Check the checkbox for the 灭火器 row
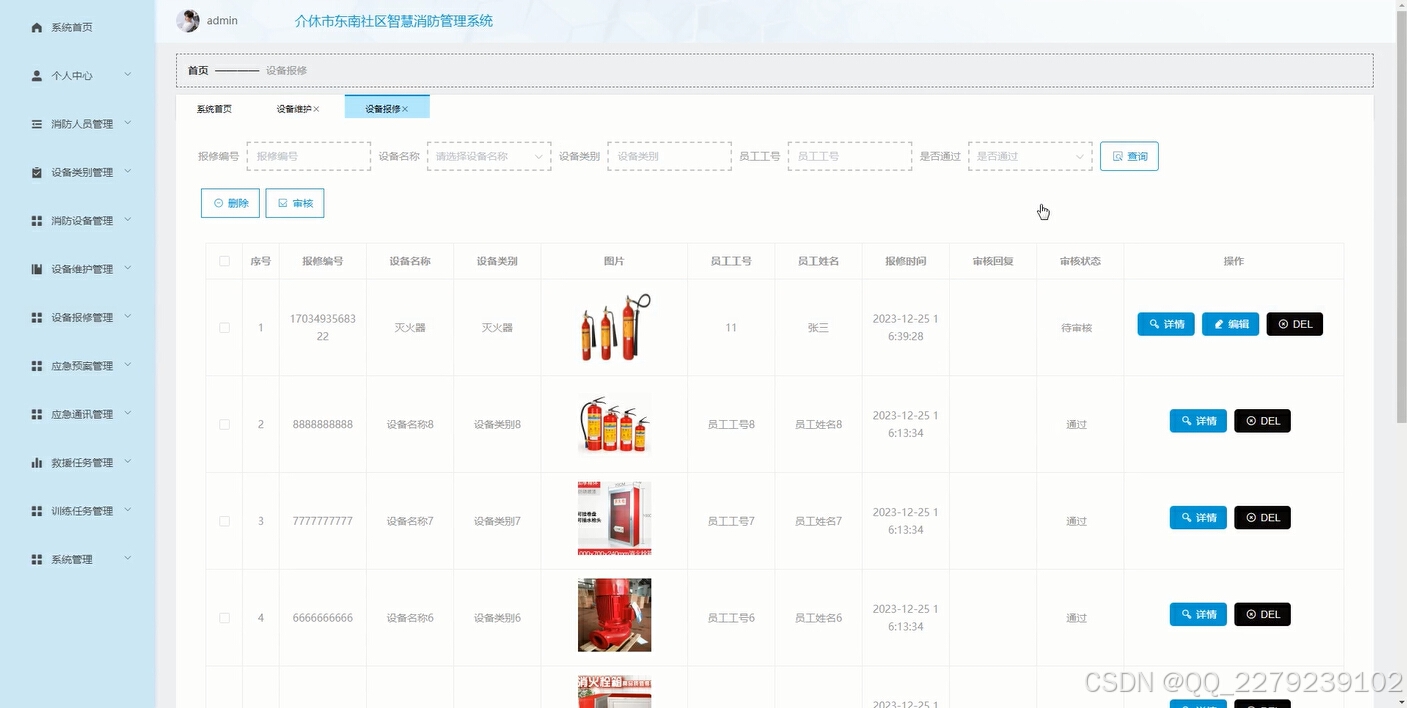 224,327
